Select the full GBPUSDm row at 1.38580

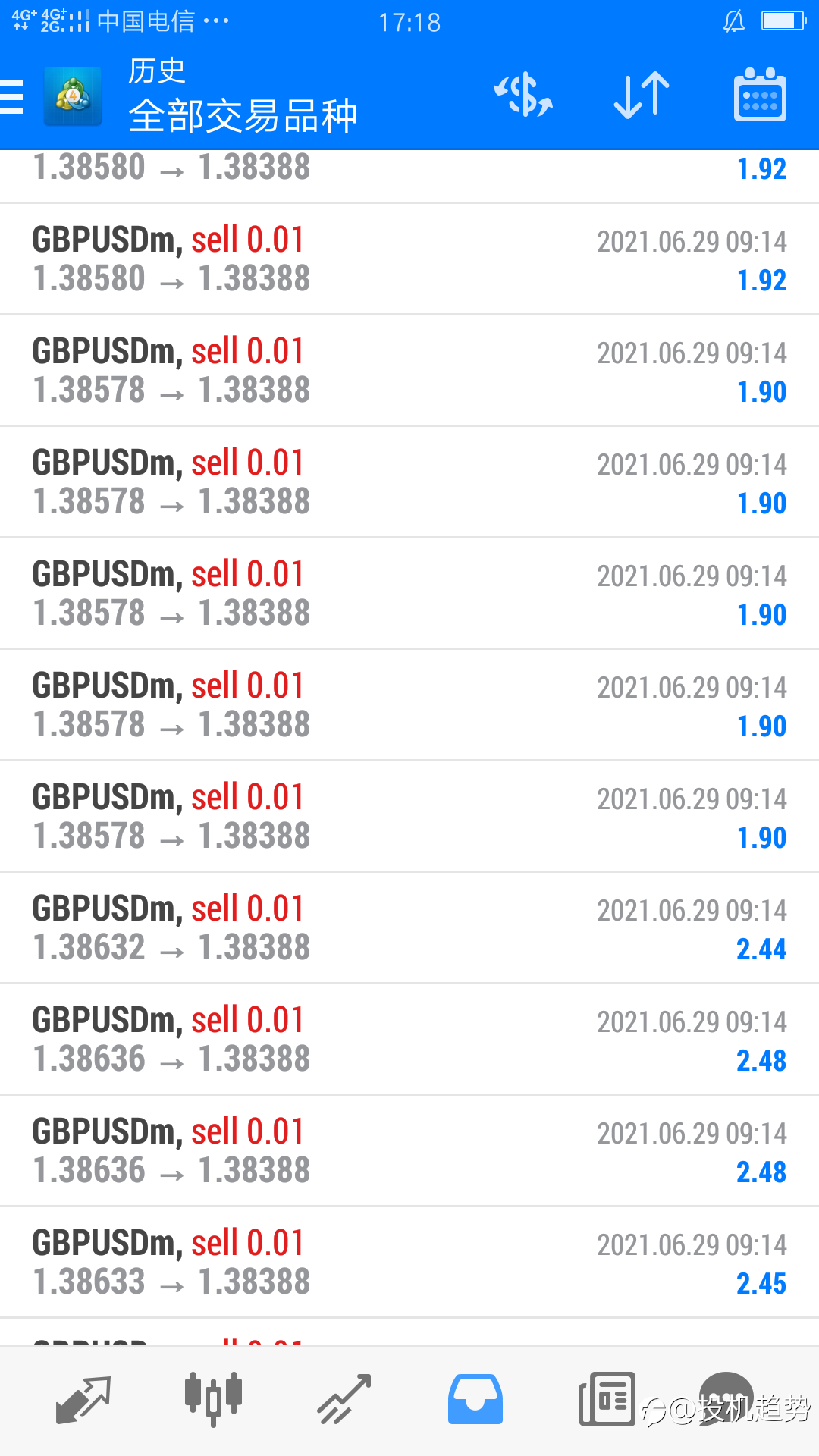[409, 259]
